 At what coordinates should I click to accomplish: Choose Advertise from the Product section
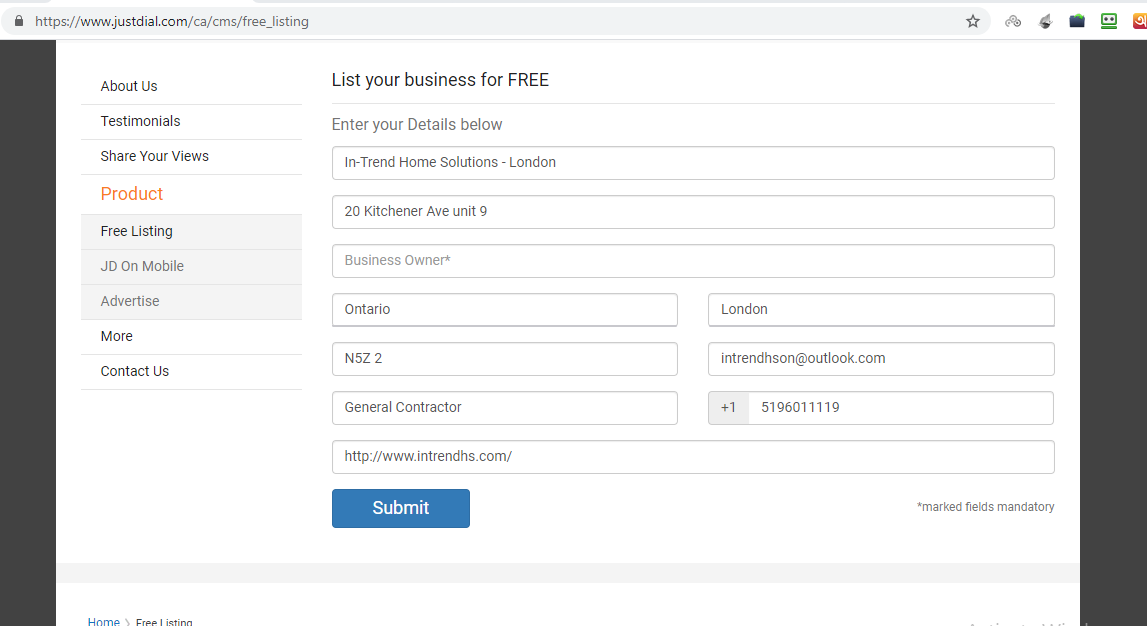click(130, 301)
